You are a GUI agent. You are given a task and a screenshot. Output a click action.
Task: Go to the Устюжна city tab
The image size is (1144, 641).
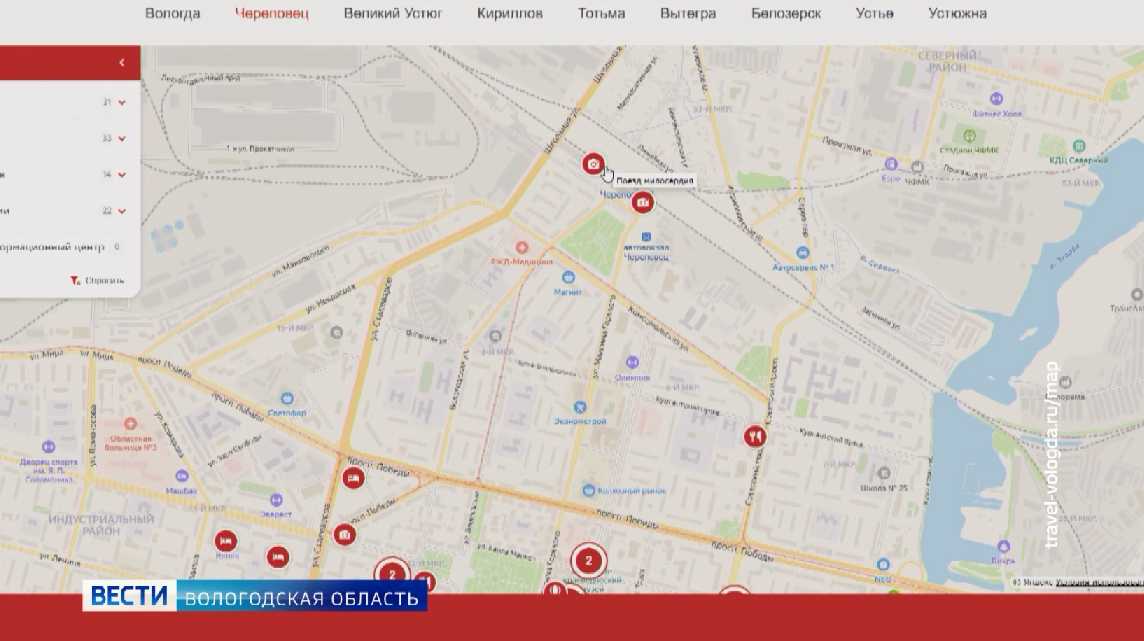point(958,13)
